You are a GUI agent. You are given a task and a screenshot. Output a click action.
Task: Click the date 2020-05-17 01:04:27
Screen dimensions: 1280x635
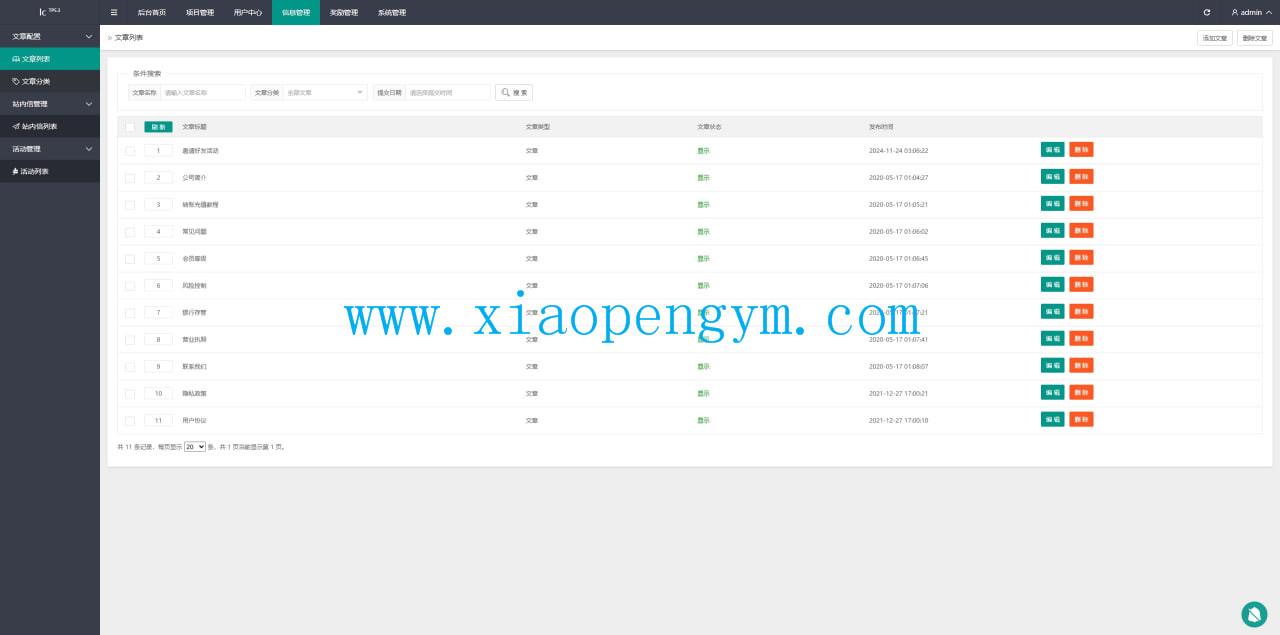898,178
